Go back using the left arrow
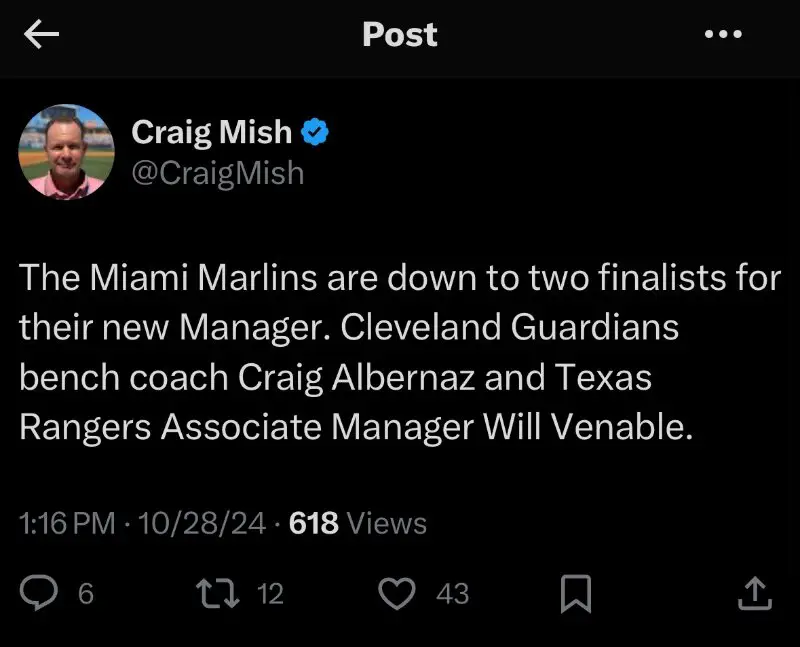Image resolution: width=800 pixels, height=647 pixels. click(x=42, y=35)
